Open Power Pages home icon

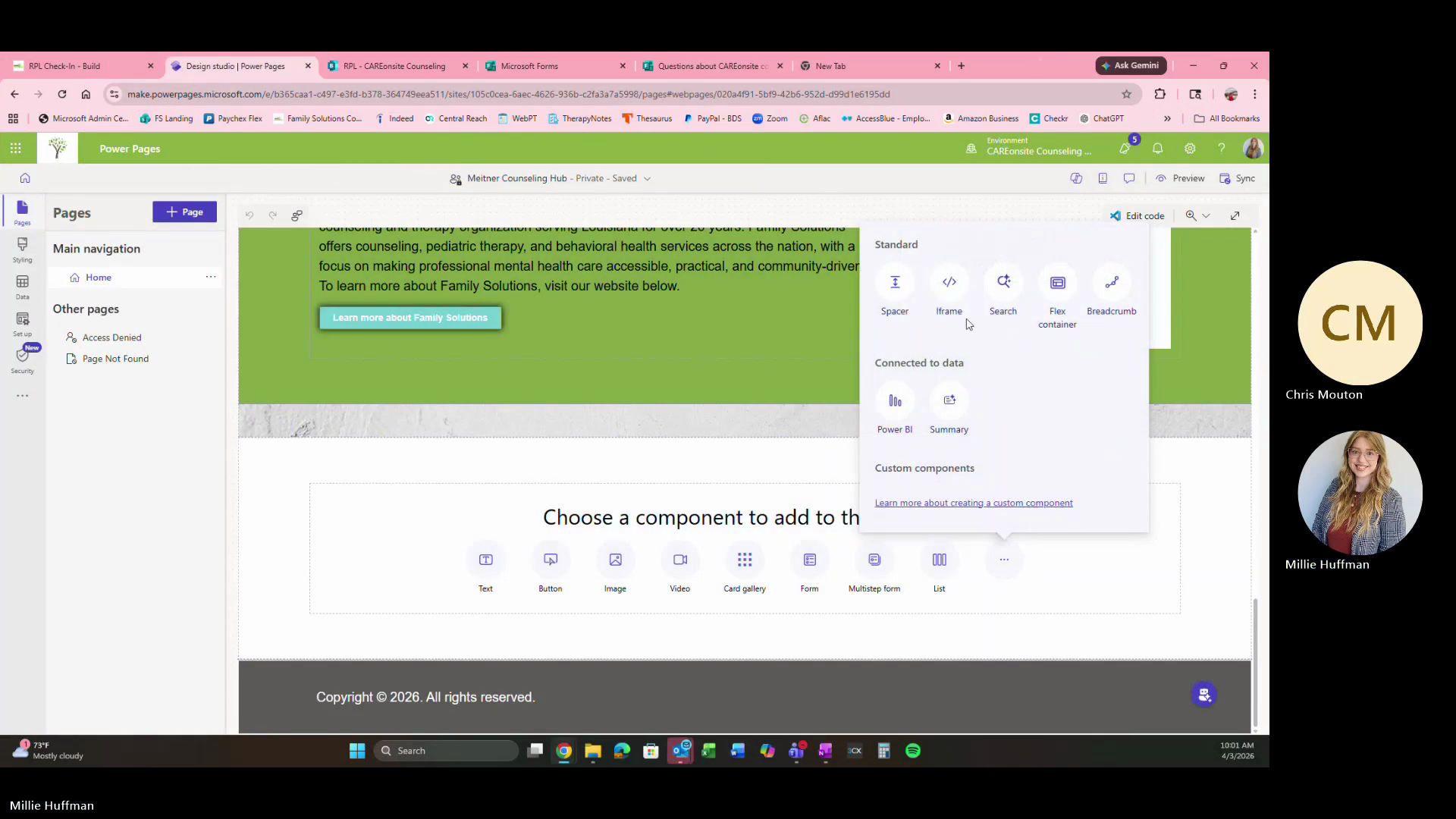[25, 178]
